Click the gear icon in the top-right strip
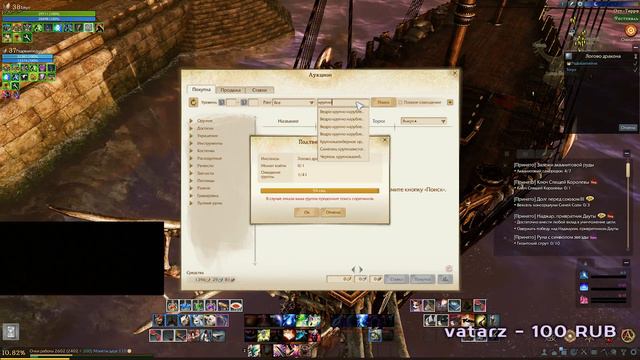 point(580,4)
